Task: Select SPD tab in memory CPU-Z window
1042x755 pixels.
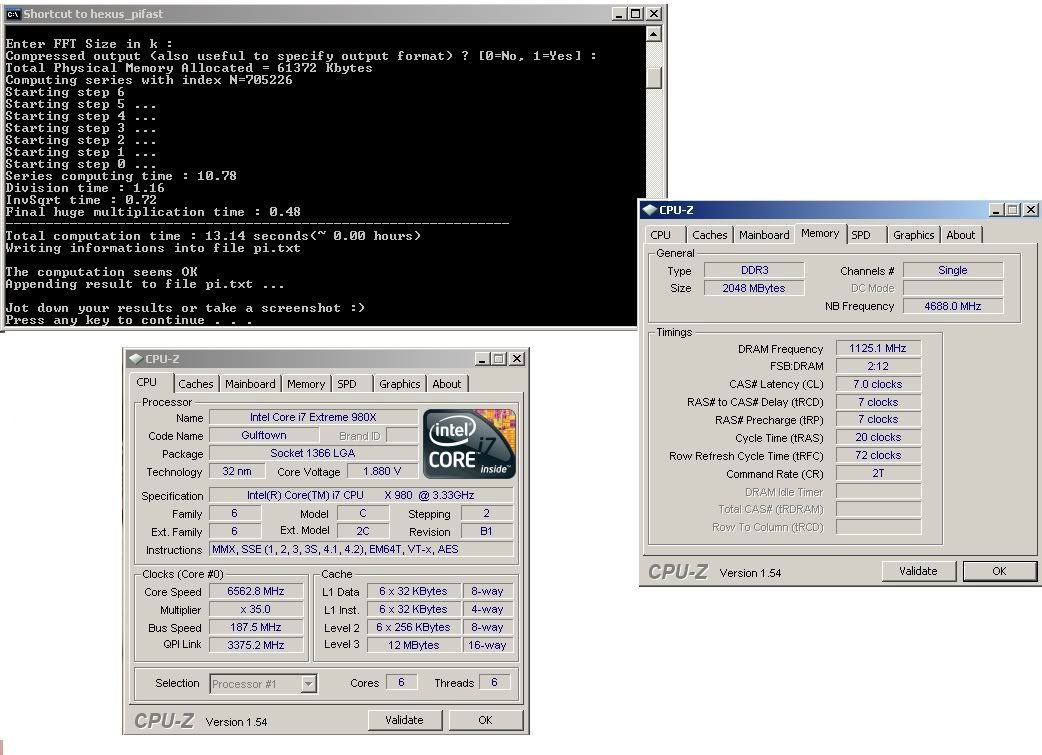Action: 861,235
